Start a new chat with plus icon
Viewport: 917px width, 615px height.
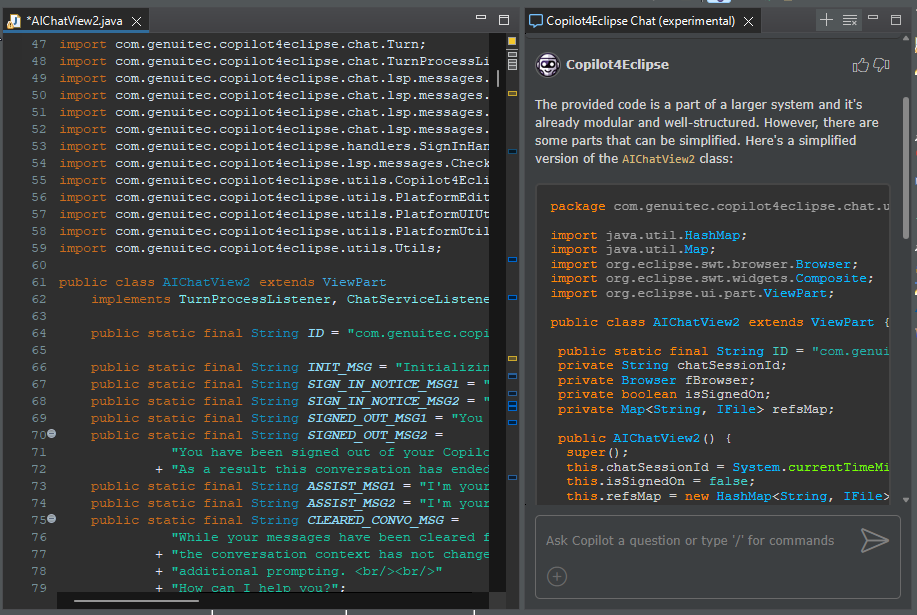coord(826,20)
